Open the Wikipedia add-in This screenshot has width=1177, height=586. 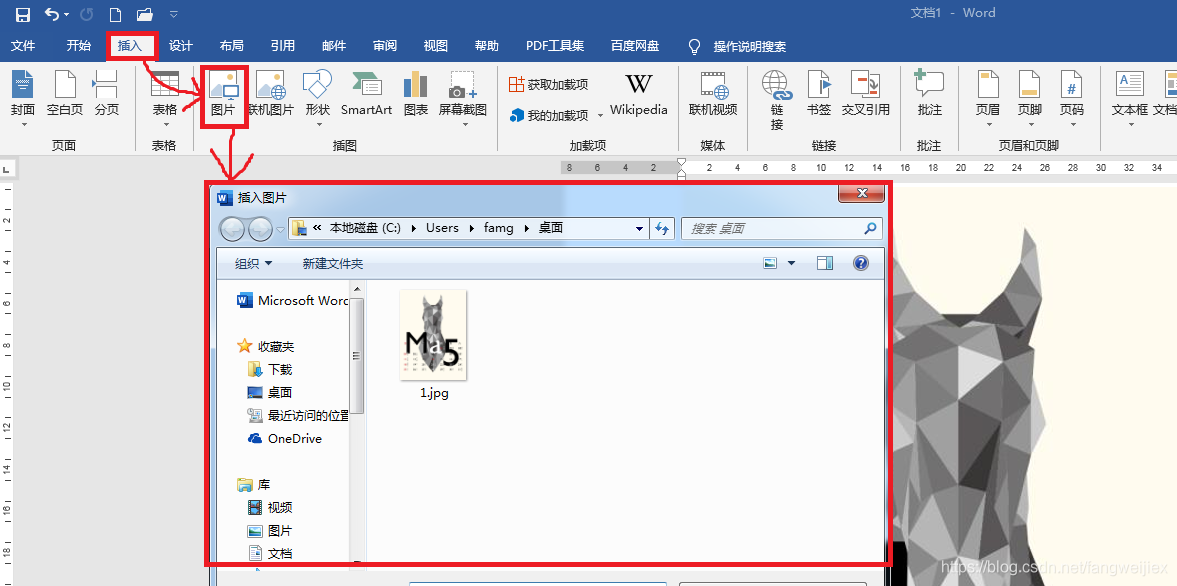[639, 95]
